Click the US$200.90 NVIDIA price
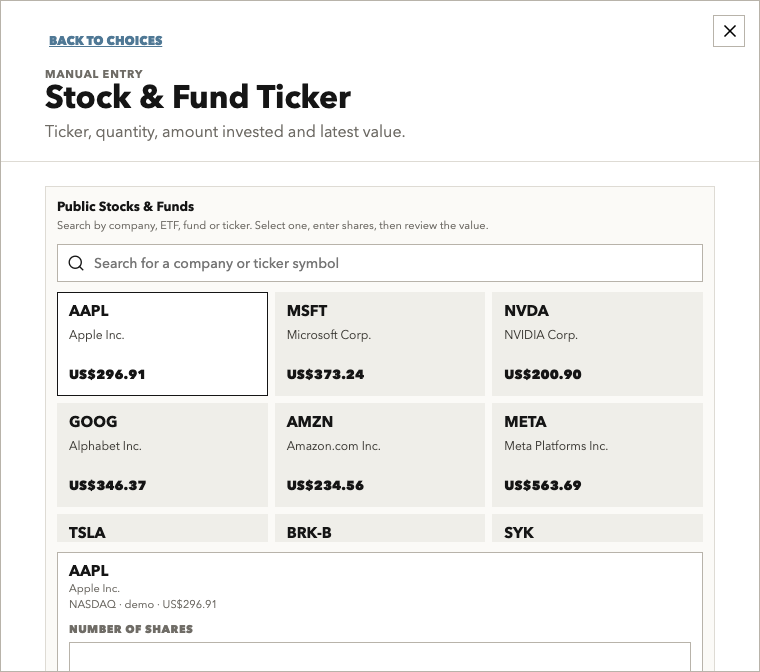Image resolution: width=760 pixels, height=672 pixels. [543, 374]
